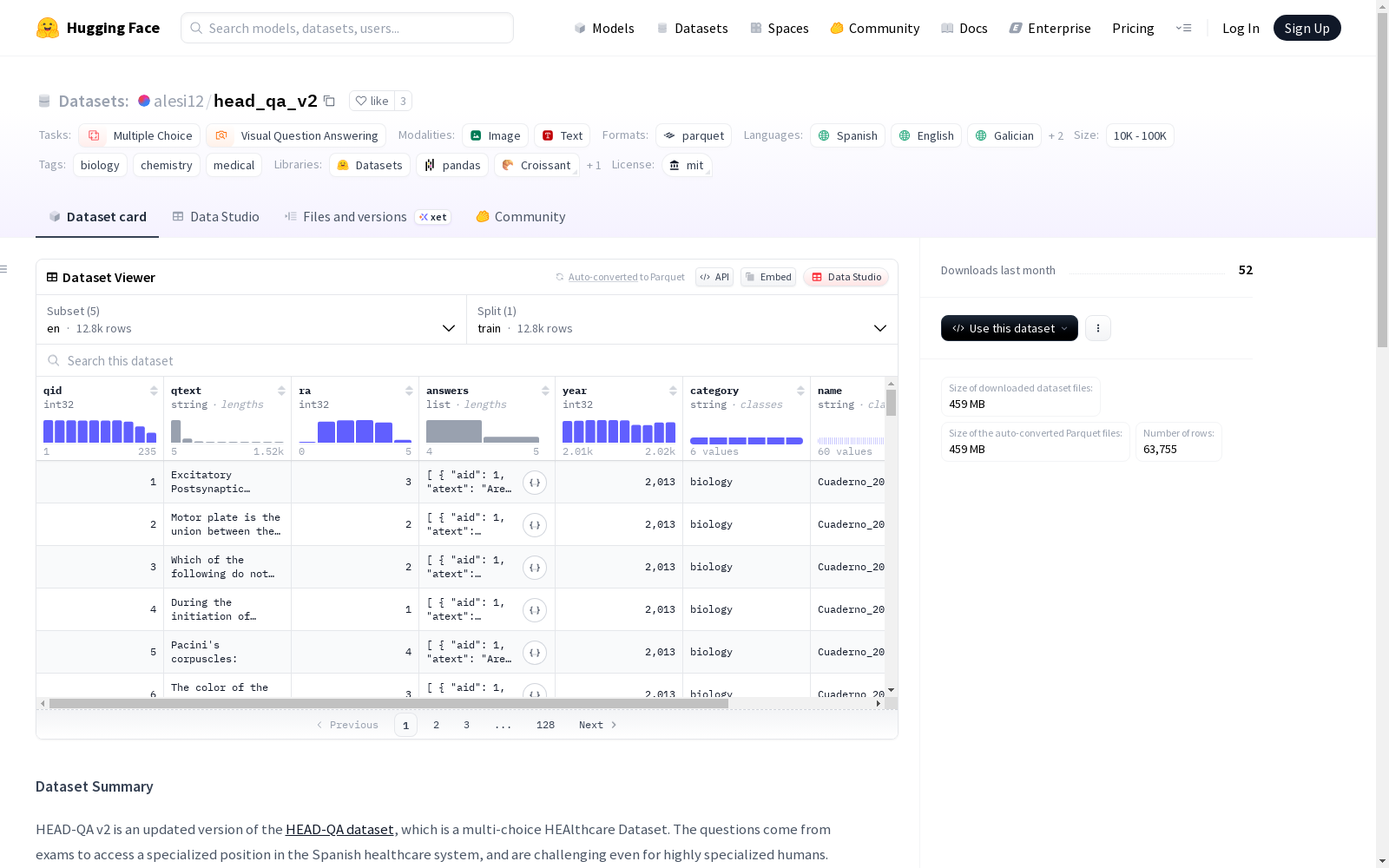
Task: Open the Community tab of the dataset
Action: tap(521, 217)
